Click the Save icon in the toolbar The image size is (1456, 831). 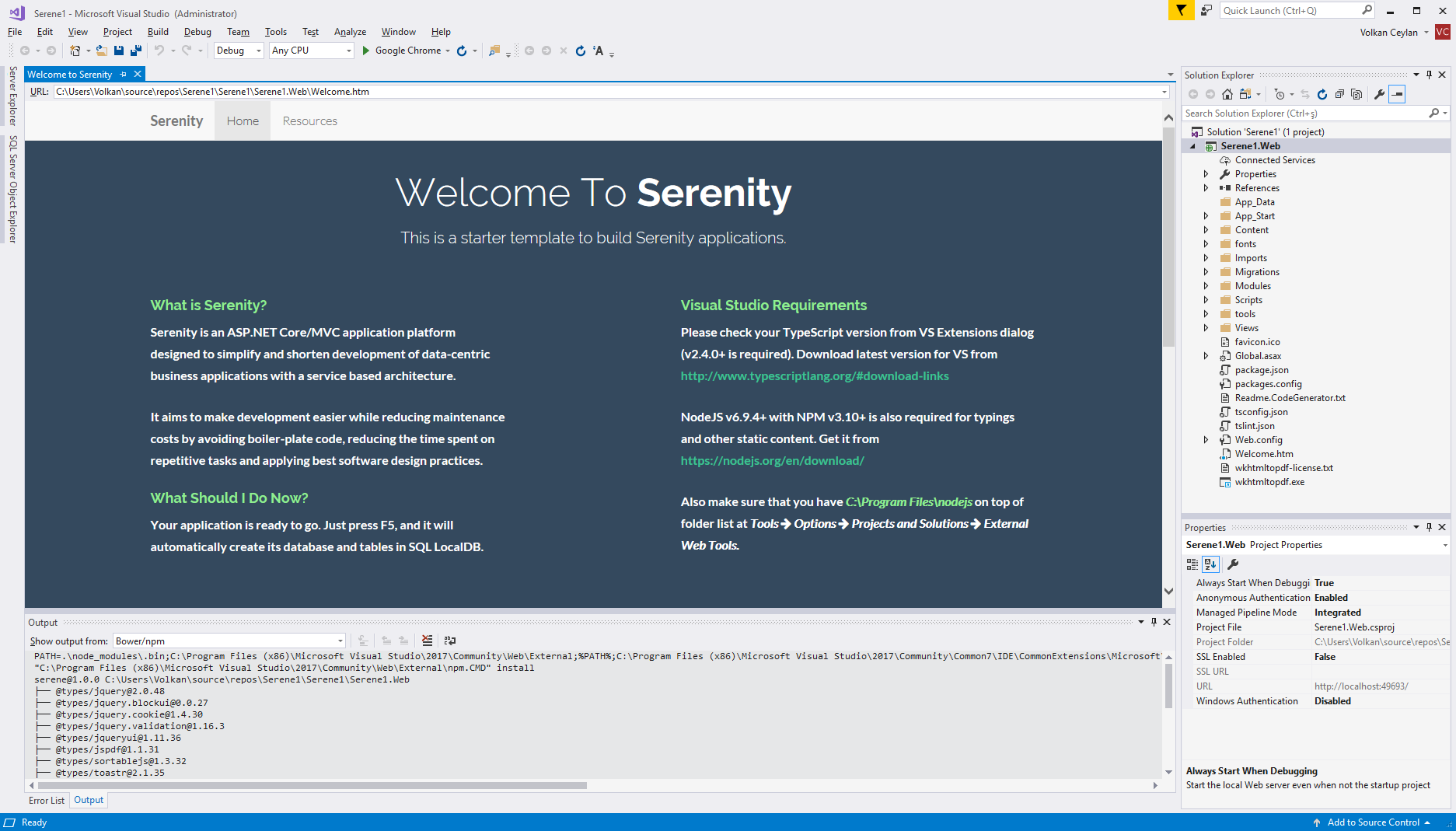pos(119,51)
